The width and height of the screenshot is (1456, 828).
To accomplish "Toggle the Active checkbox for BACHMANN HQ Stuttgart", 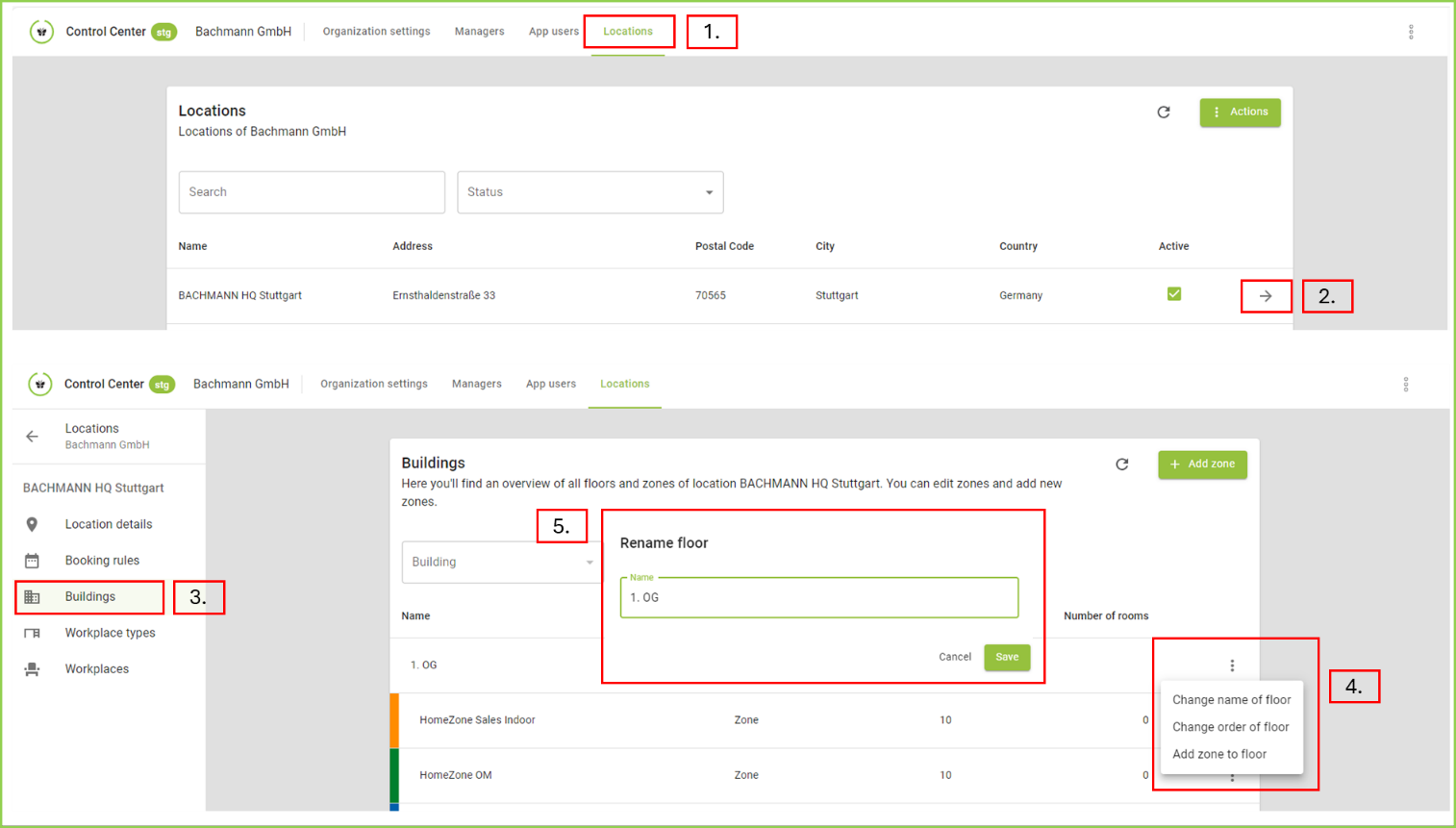I will tap(1173, 294).
